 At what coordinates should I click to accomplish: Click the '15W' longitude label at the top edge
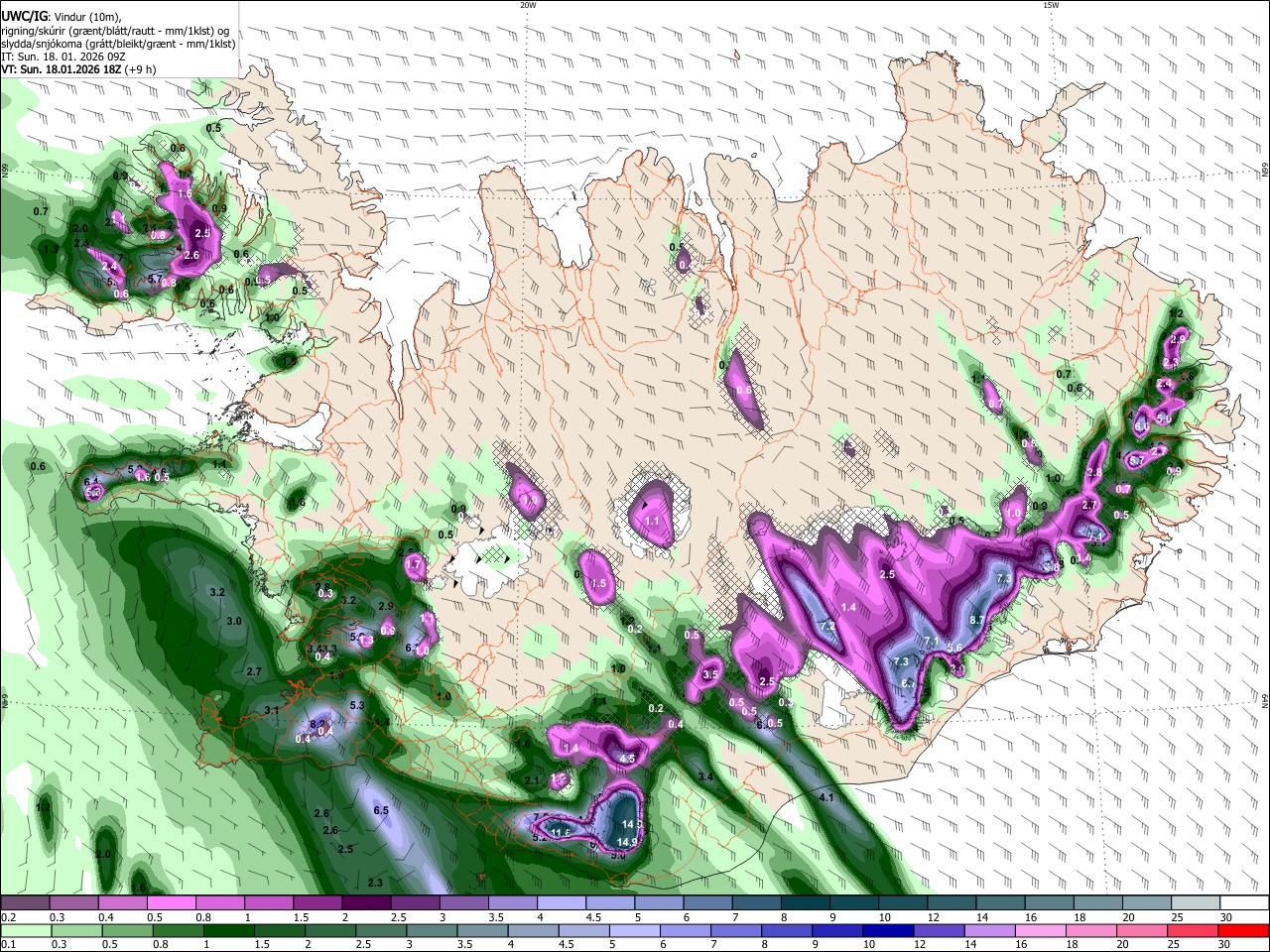(1050, 5)
